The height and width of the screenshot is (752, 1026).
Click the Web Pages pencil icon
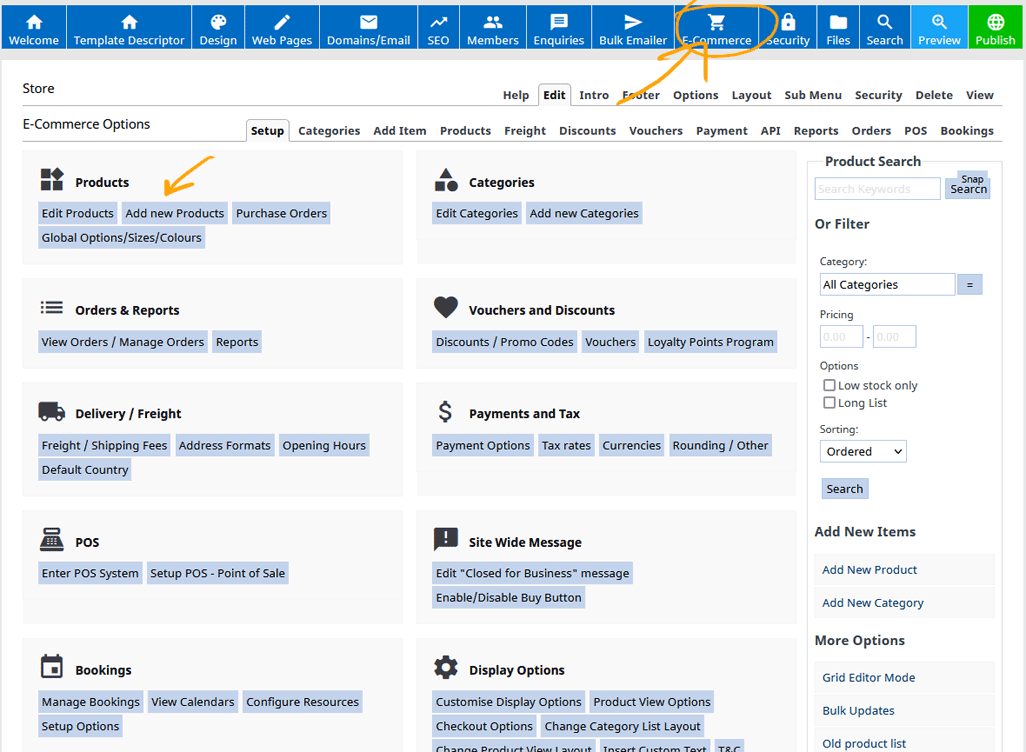[282, 22]
